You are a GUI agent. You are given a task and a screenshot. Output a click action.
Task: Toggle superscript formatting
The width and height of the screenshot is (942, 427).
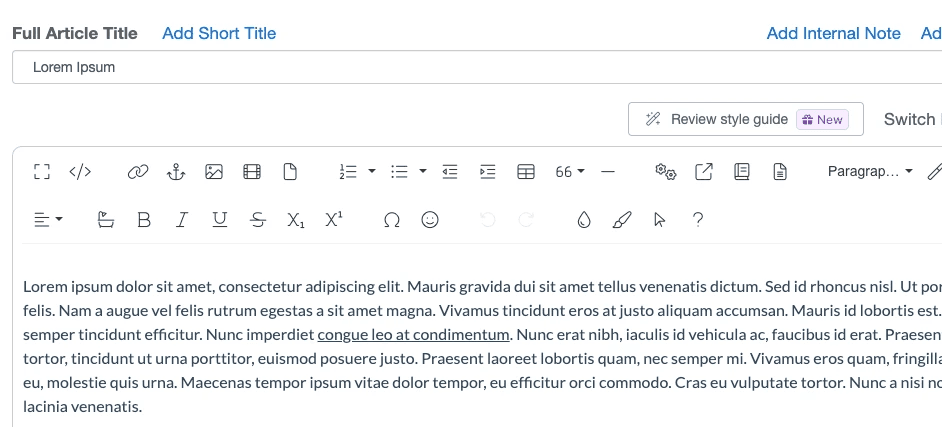(x=334, y=220)
